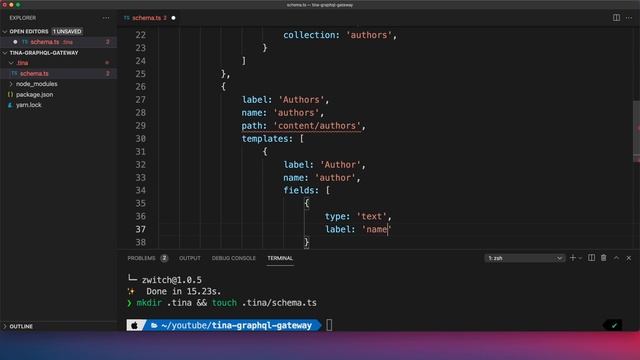Close the terminal panel

(x=629, y=258)
